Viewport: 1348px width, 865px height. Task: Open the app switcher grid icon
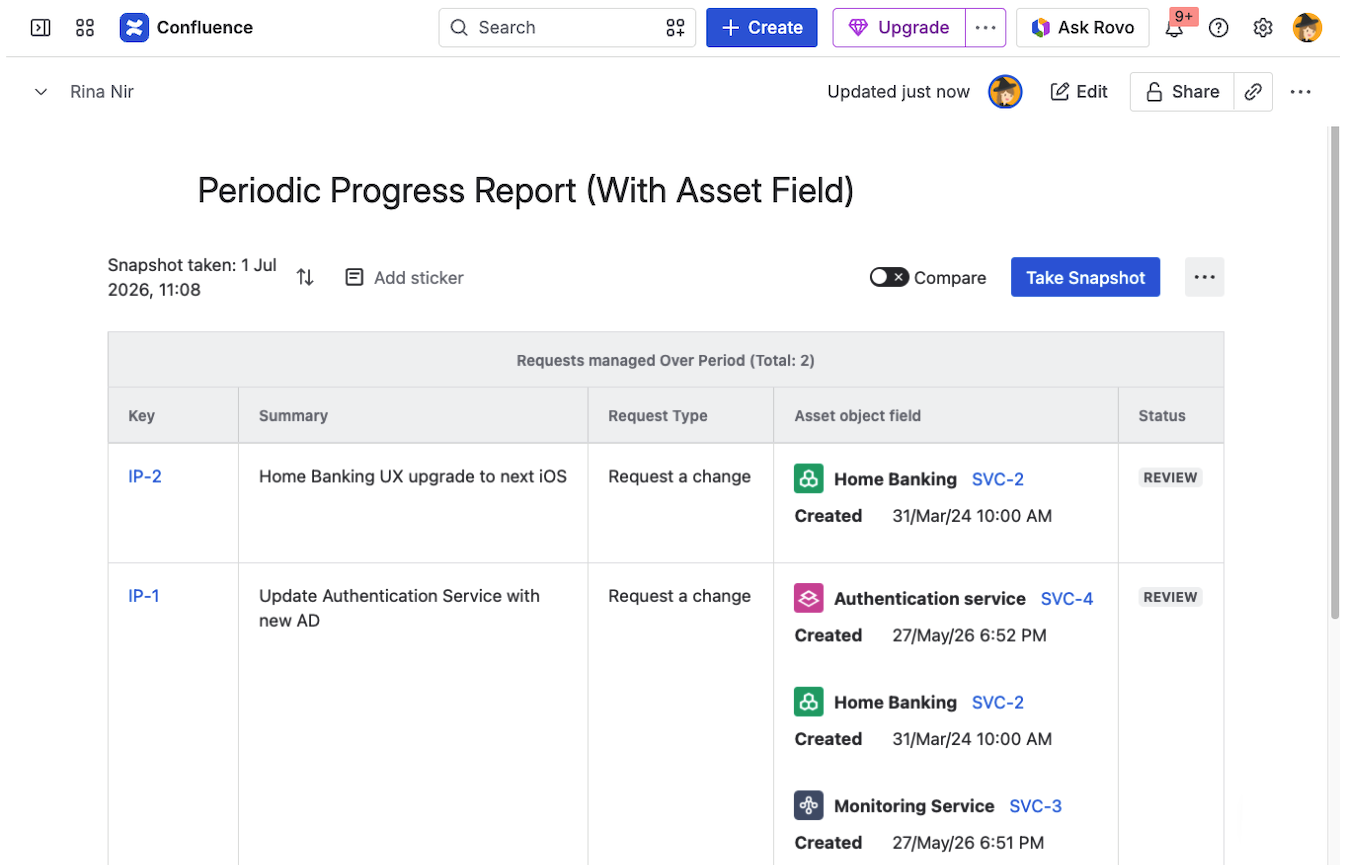point(85,28)
